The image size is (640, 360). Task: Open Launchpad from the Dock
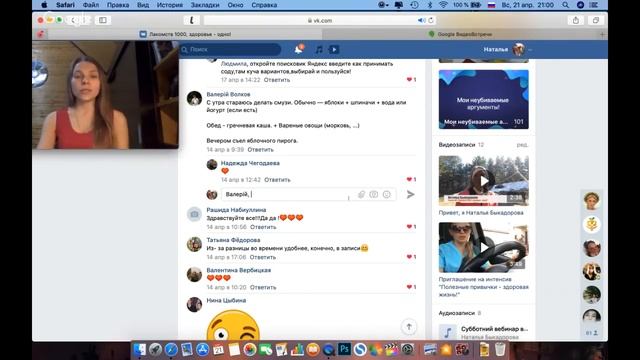pyautogui.click(x=155, y=349)
